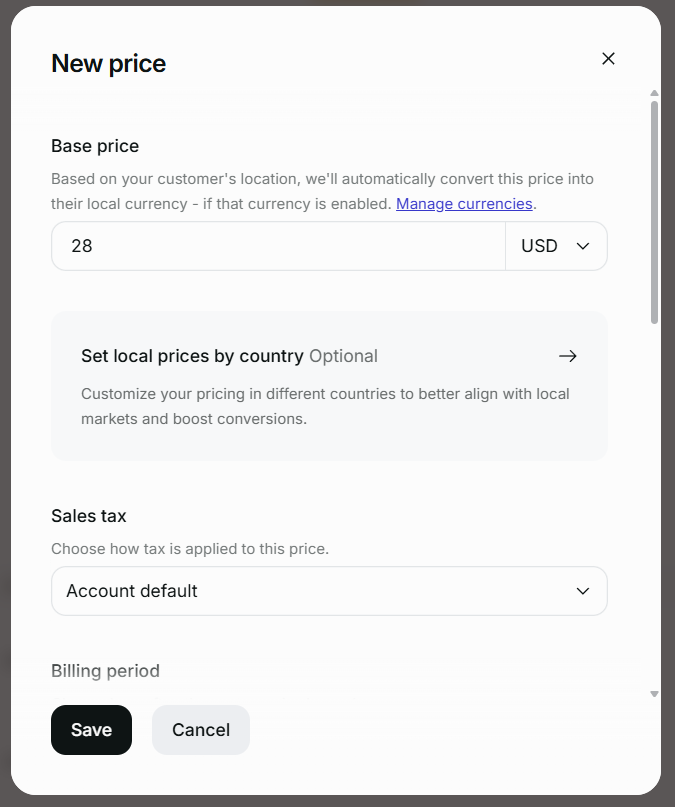The width and height of the screenshot is (675, 807).
Task: Click the Billing period section heading
Action: 105,671
